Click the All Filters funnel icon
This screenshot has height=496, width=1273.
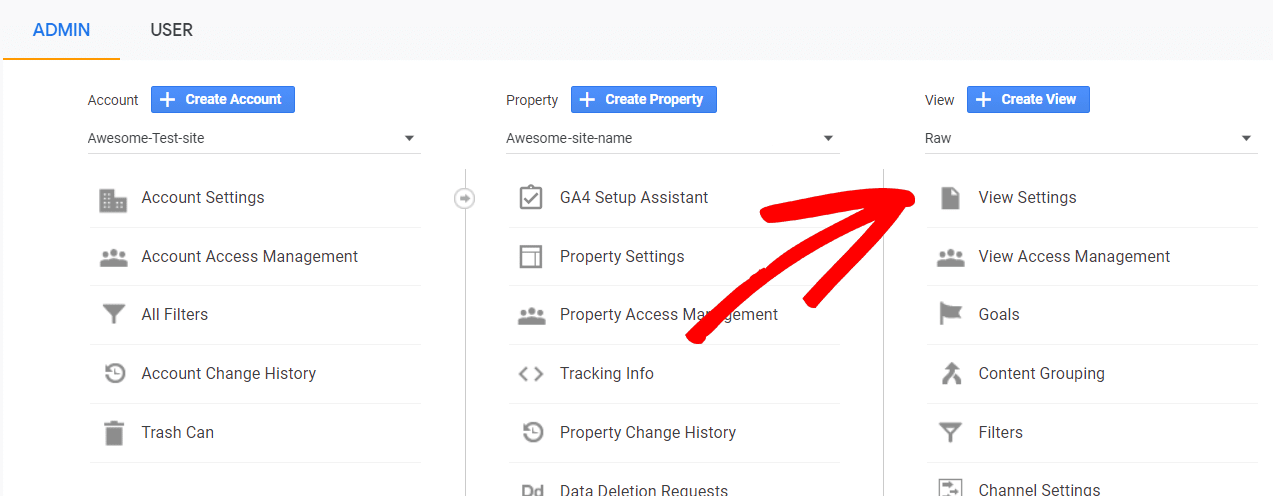tap(114, 315)
